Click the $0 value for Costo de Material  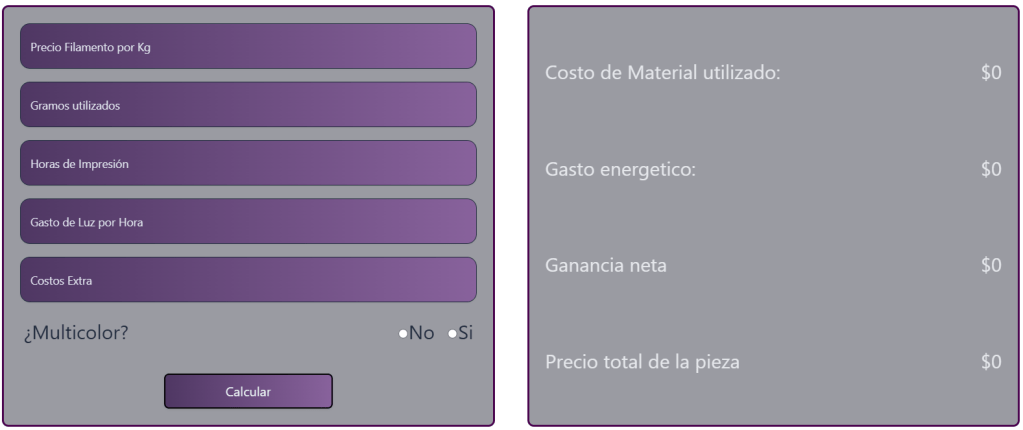tap(991, 73)
